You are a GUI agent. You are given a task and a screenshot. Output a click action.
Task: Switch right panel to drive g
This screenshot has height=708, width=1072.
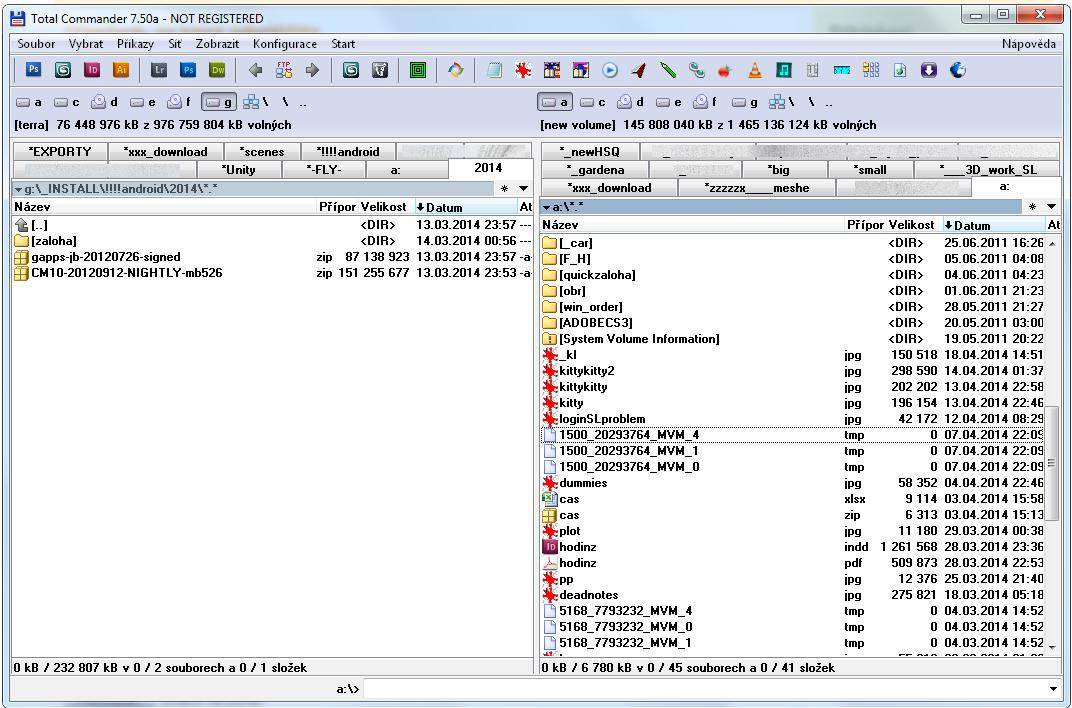tap(745, 103)
